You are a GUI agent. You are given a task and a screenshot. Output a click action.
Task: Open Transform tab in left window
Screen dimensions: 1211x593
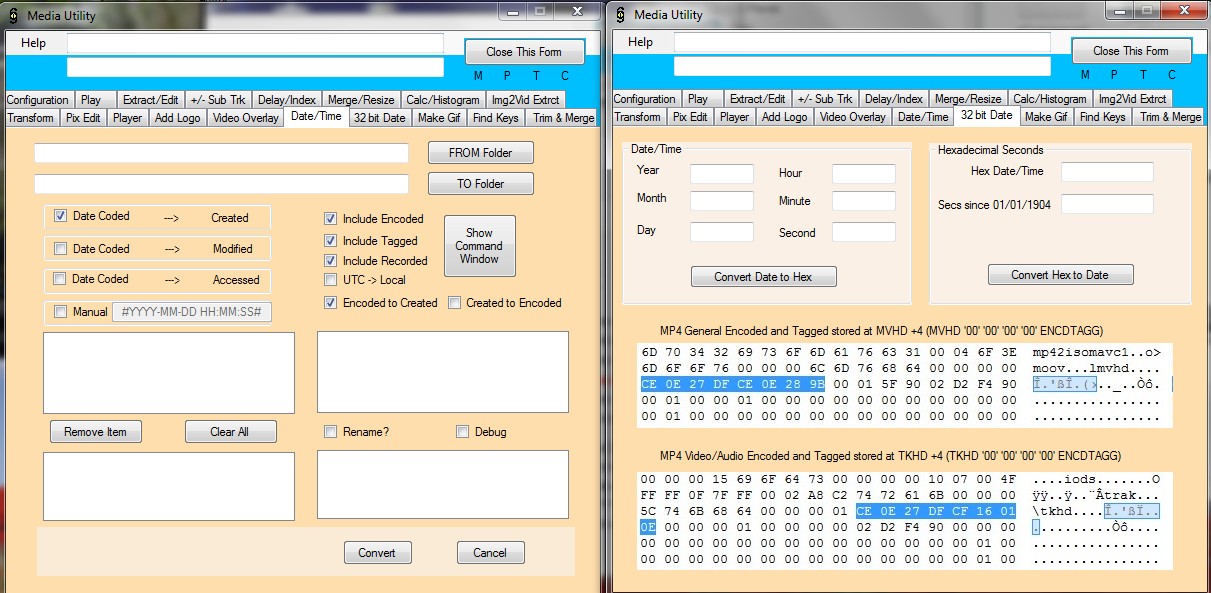(x=30, y=118)
